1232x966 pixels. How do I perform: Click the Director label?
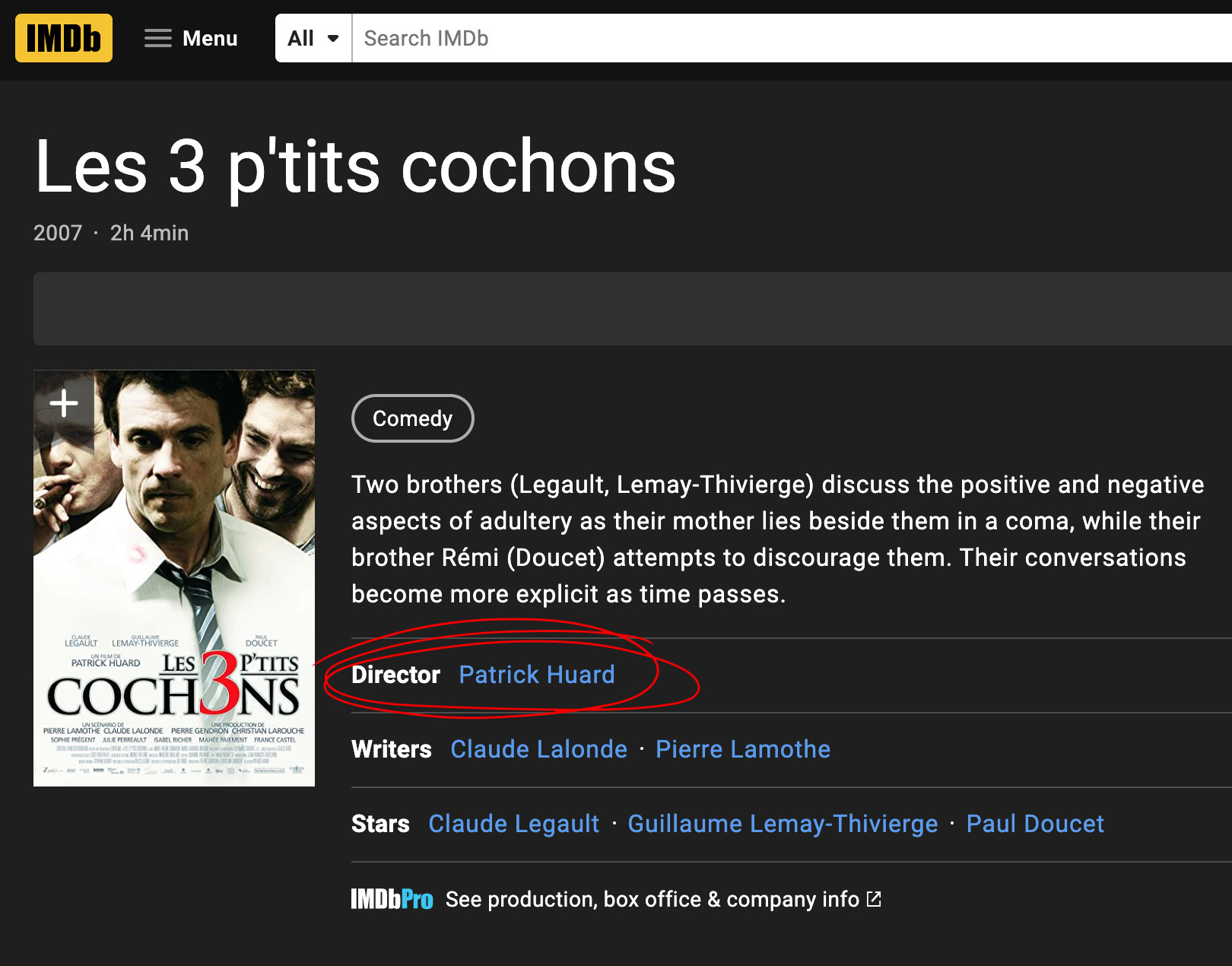(x=395, y=675)
